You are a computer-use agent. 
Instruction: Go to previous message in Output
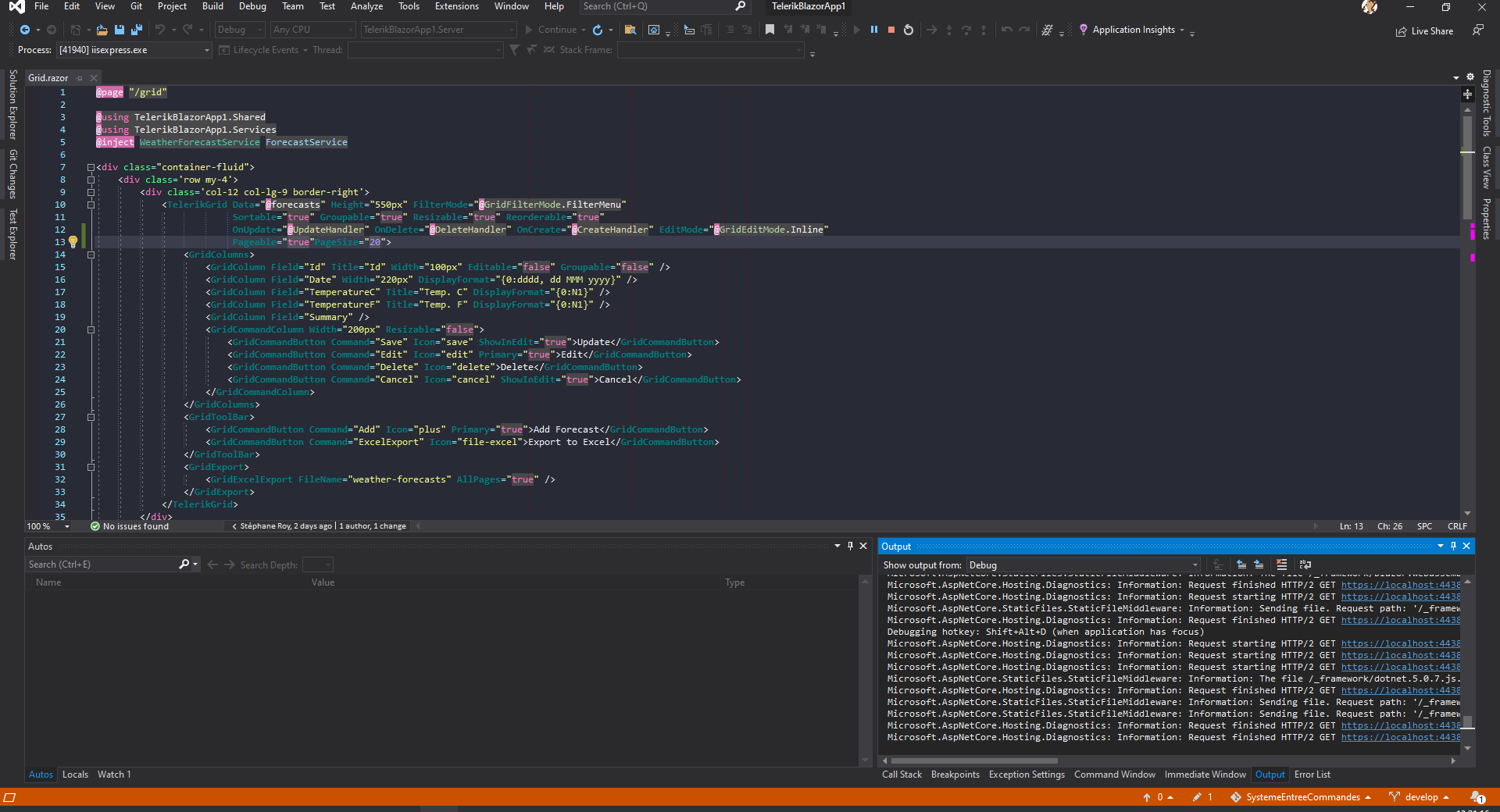[1241, 564]
